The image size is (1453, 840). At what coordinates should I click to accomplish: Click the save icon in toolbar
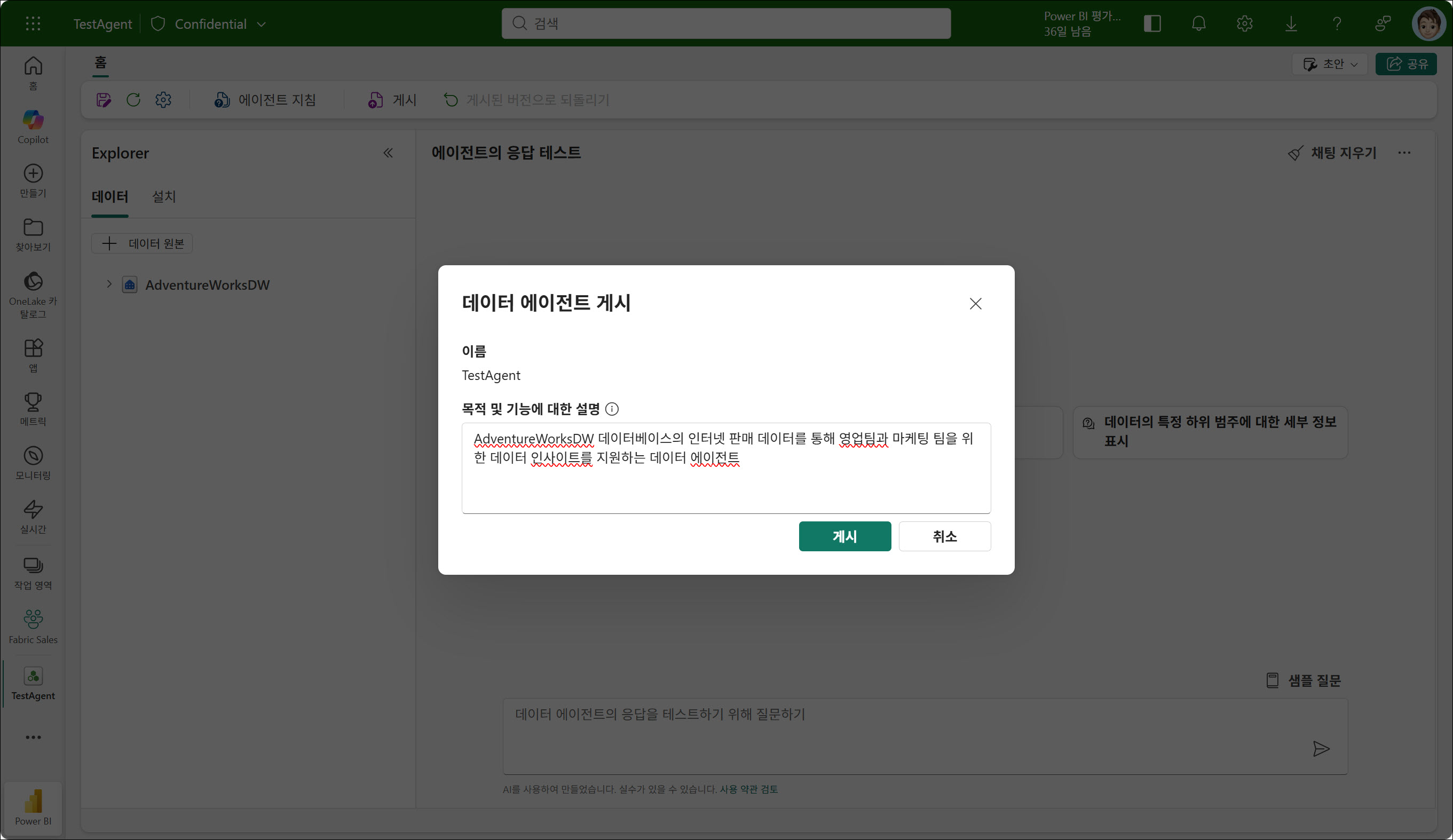(103, 100)
